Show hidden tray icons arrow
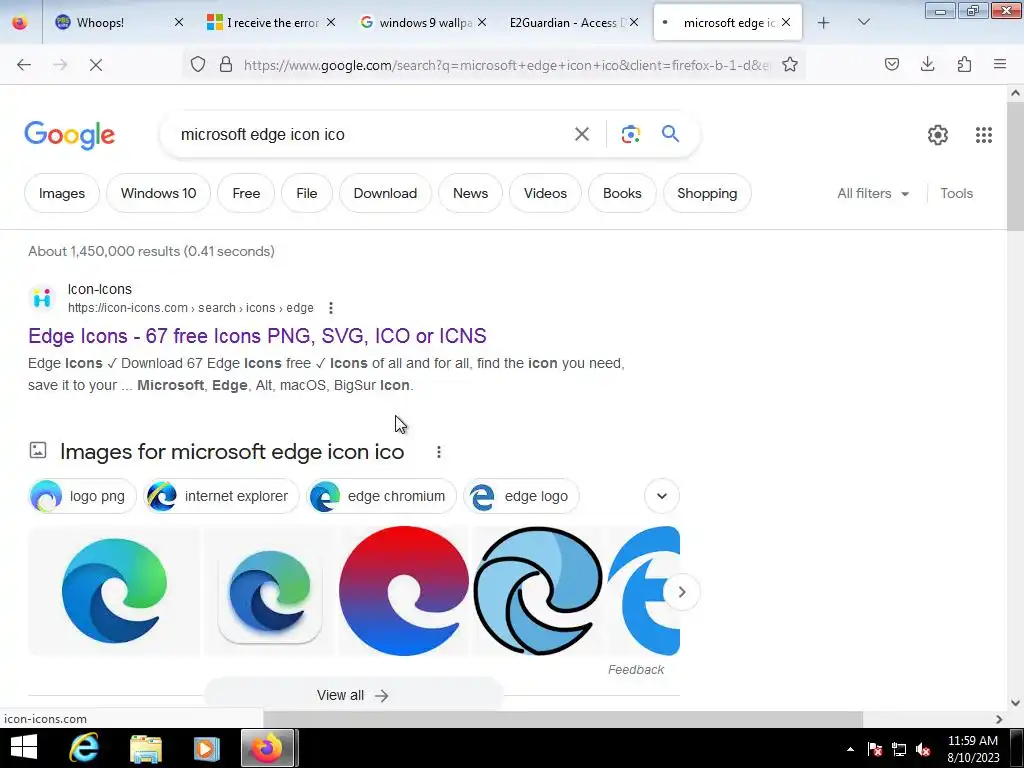The image size is (1024, 768). [850, 749]
